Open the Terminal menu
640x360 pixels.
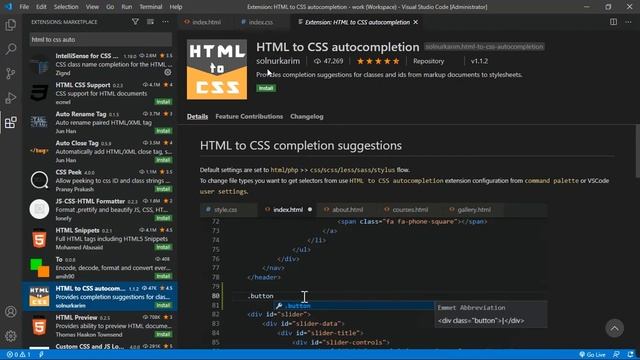[151, 7]
